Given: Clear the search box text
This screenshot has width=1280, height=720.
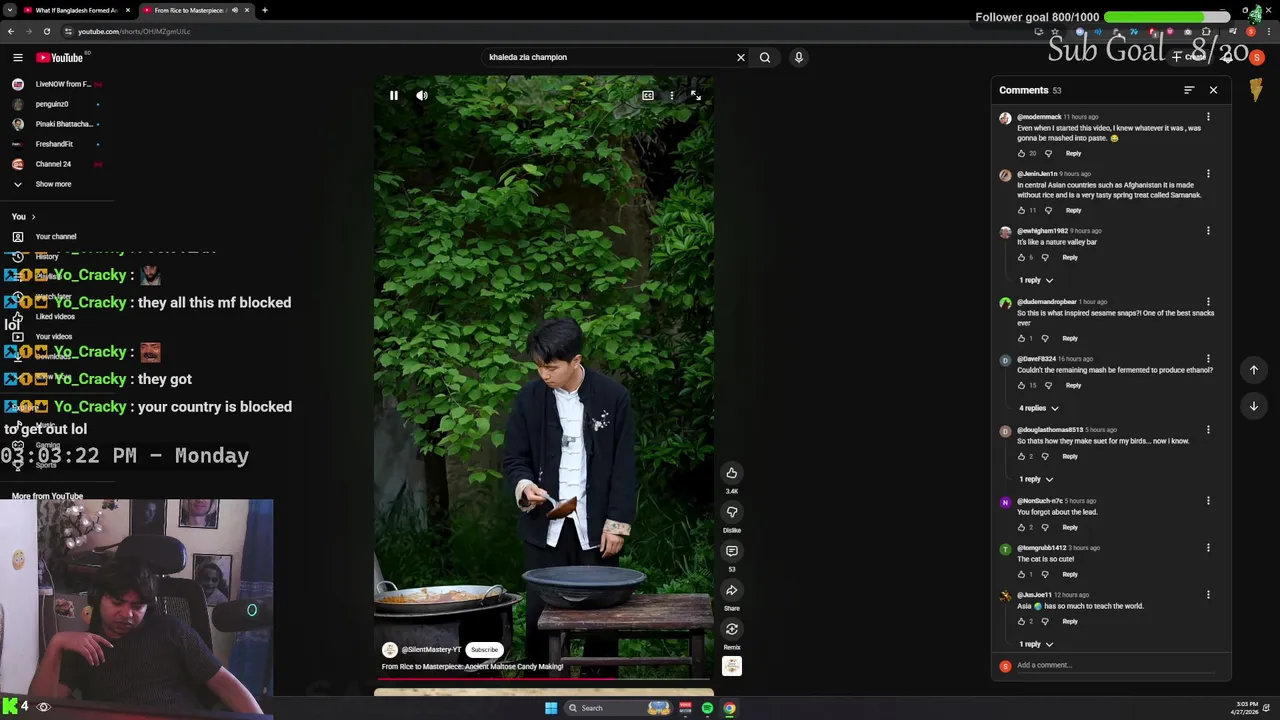Looking at the screenshot, I should (741, 57).
